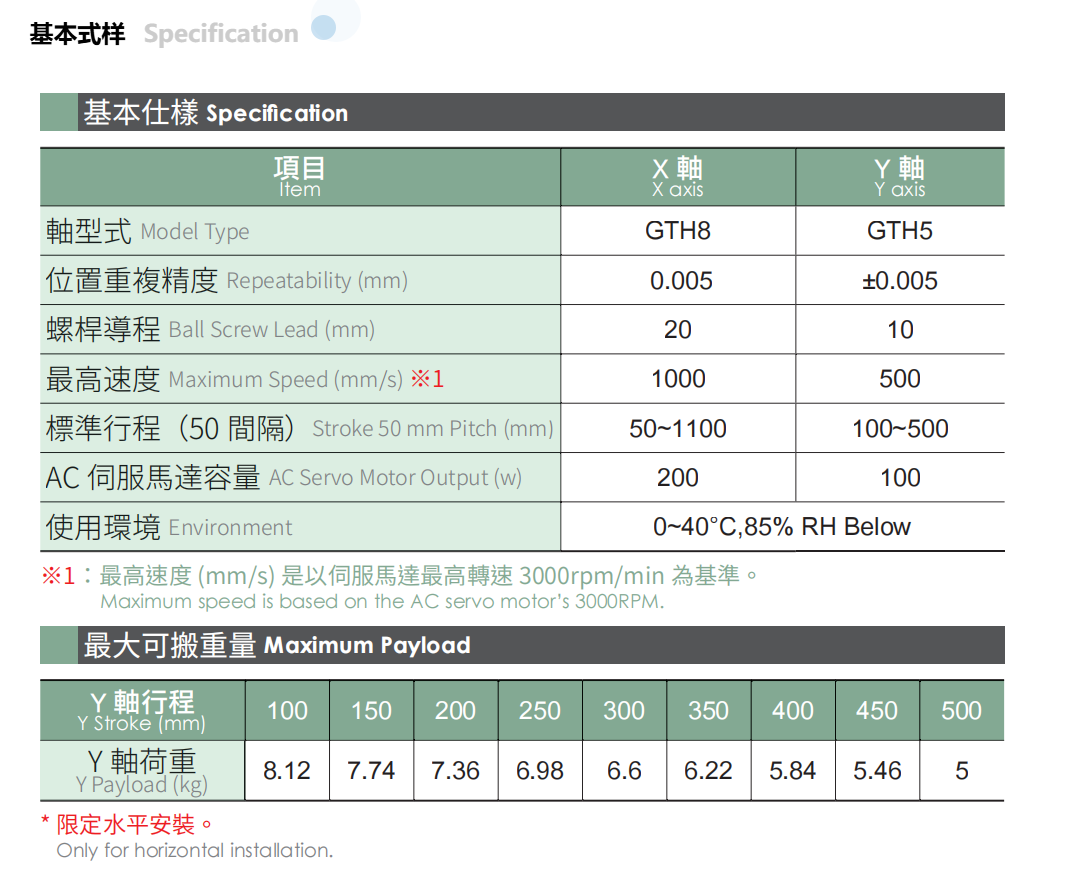Select the X axis motor output '200'
Screen dimensions: 1081x878
678,478
